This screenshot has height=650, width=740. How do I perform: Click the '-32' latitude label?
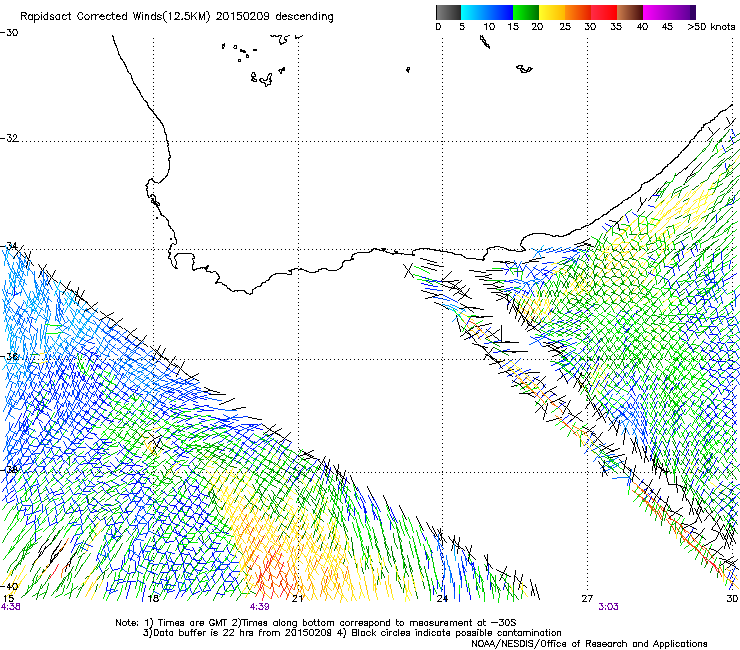pos(9,138)
